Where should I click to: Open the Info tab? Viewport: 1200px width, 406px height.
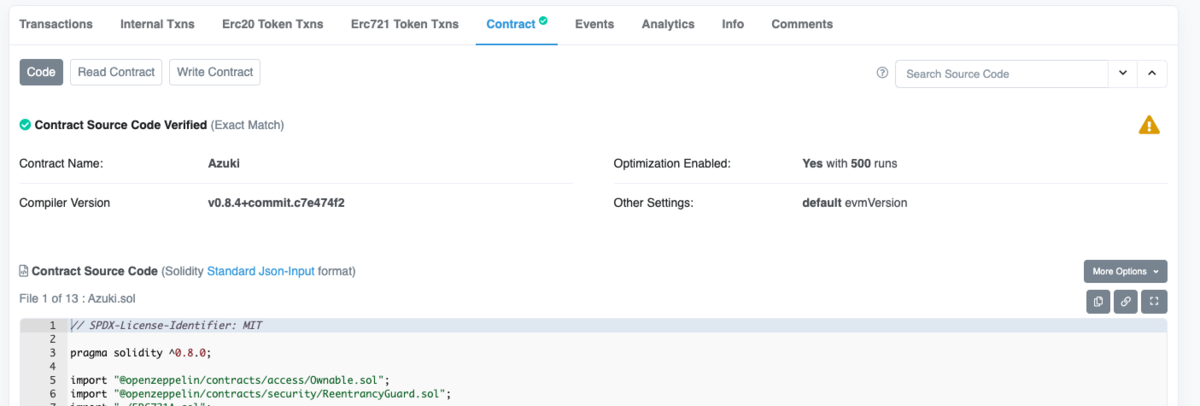tap(733, 24)
